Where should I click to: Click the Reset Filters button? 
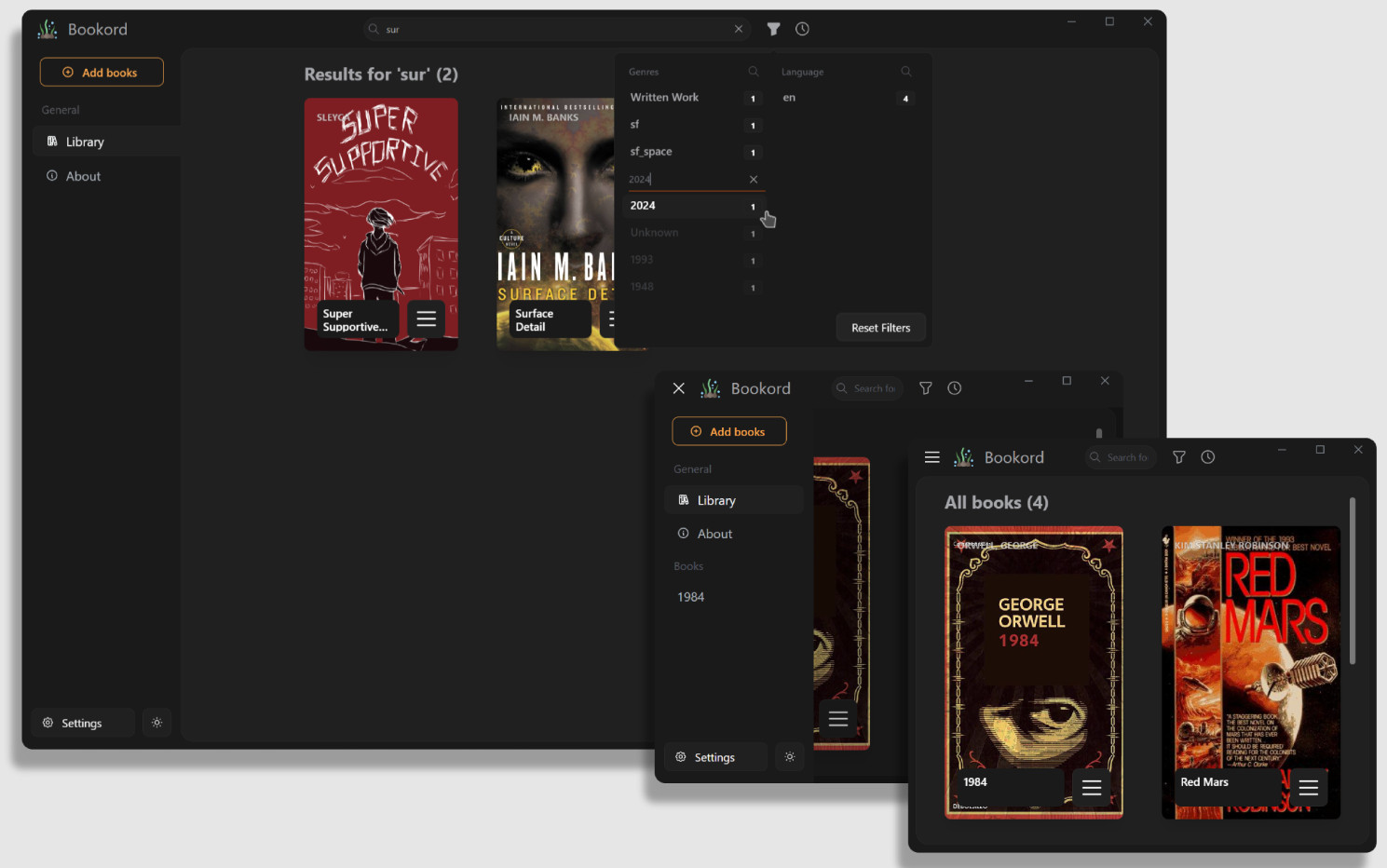[880, 328]
